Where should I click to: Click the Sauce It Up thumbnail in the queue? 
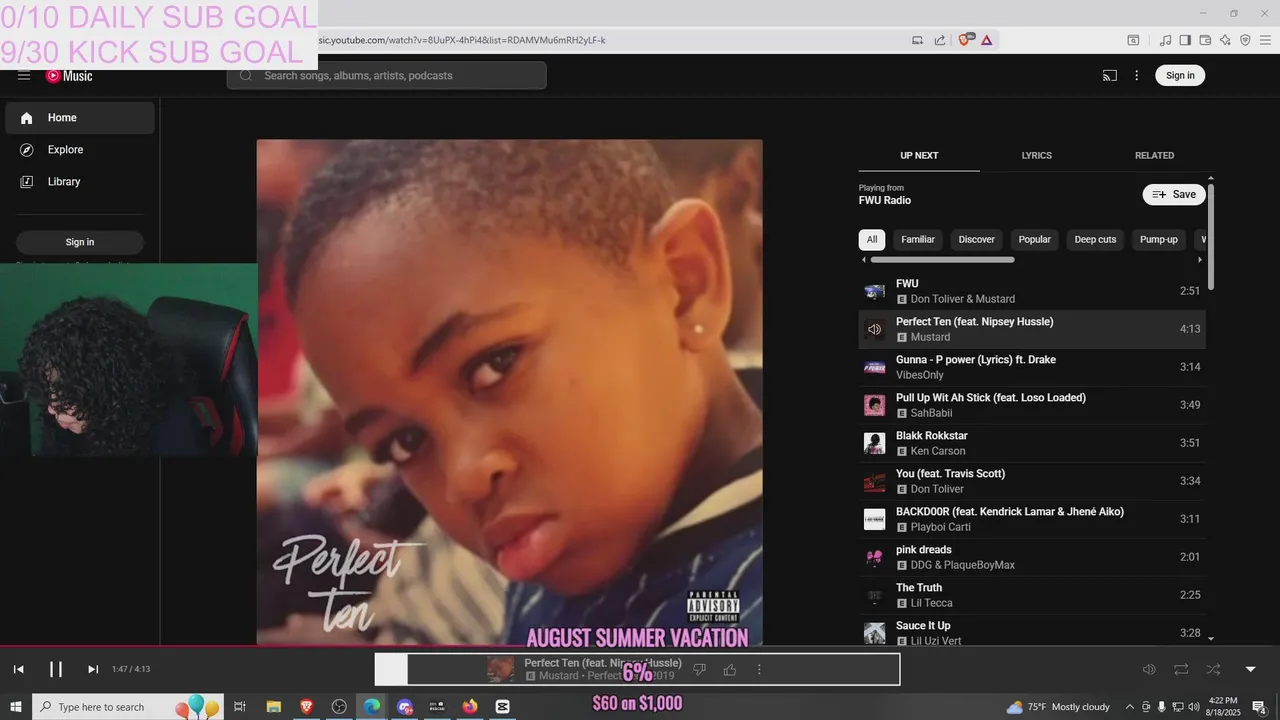(x=875, y=633)
